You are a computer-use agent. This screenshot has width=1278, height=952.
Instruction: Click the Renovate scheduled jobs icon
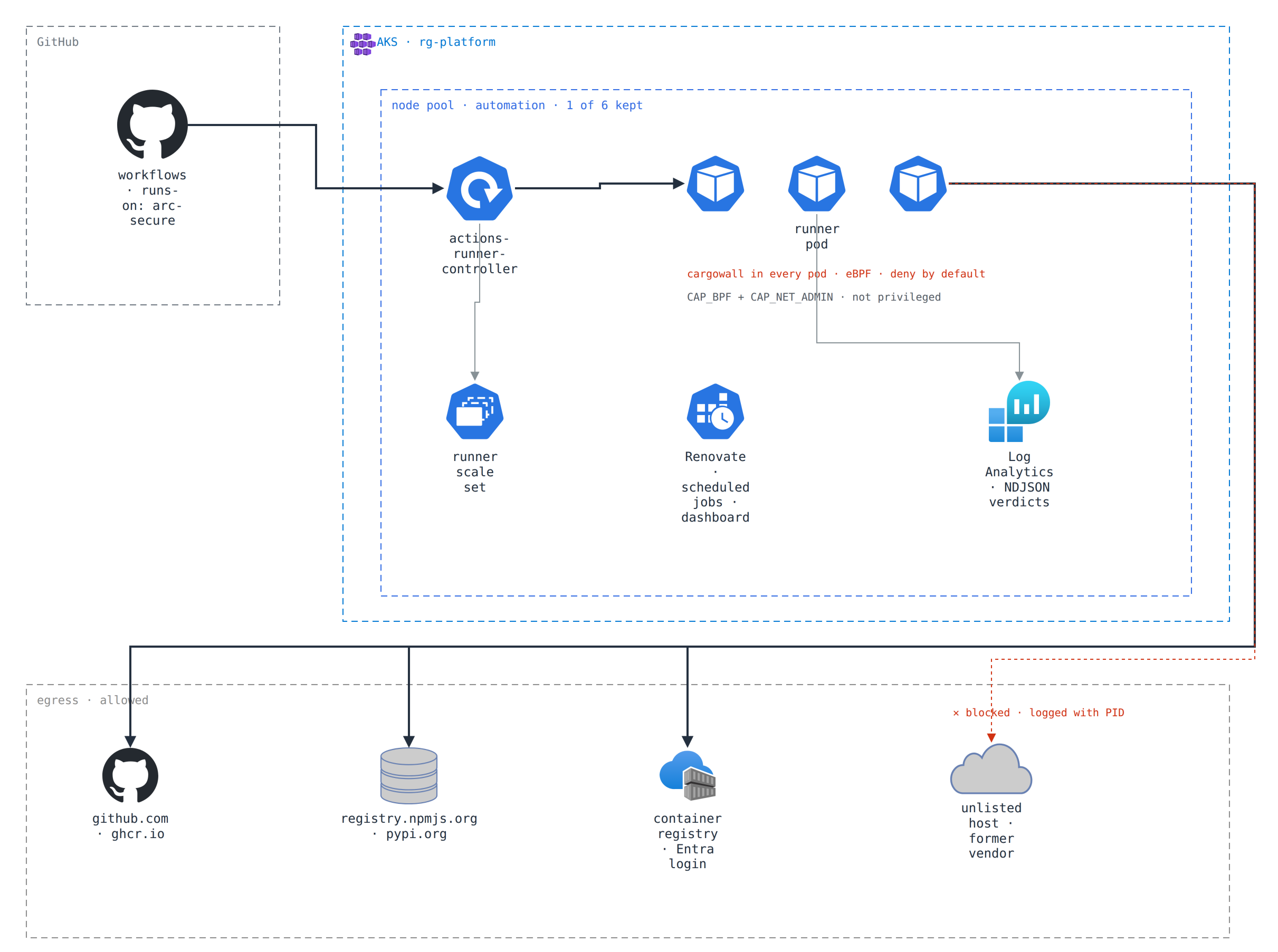[x=716, y=411]
